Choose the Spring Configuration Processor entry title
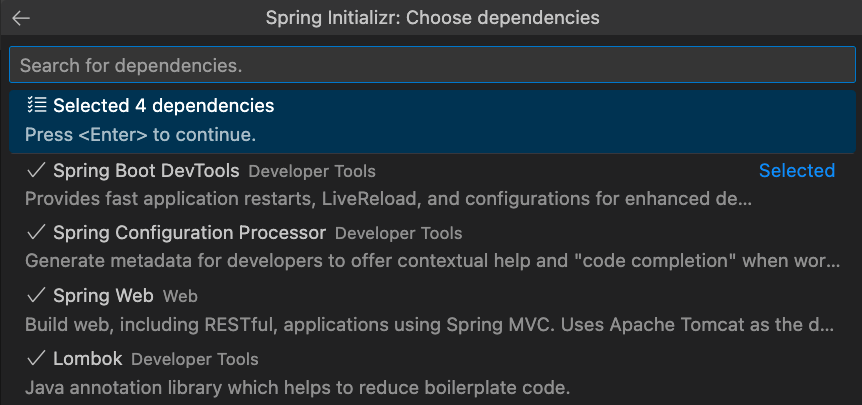This screenshot has width=862, height=405. [189, 233]
